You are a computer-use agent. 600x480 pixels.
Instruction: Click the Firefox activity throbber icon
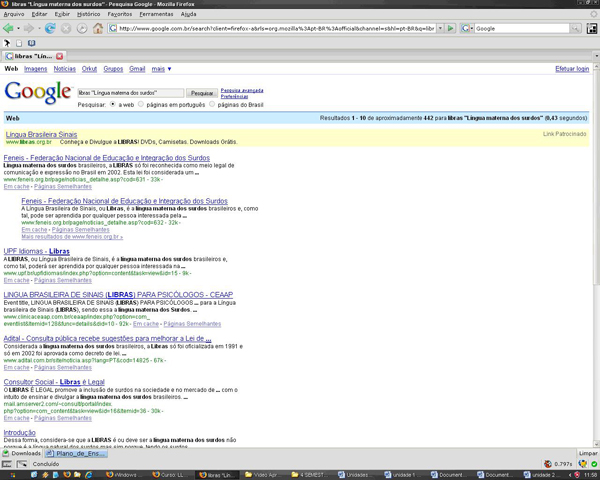coord(593,14)
